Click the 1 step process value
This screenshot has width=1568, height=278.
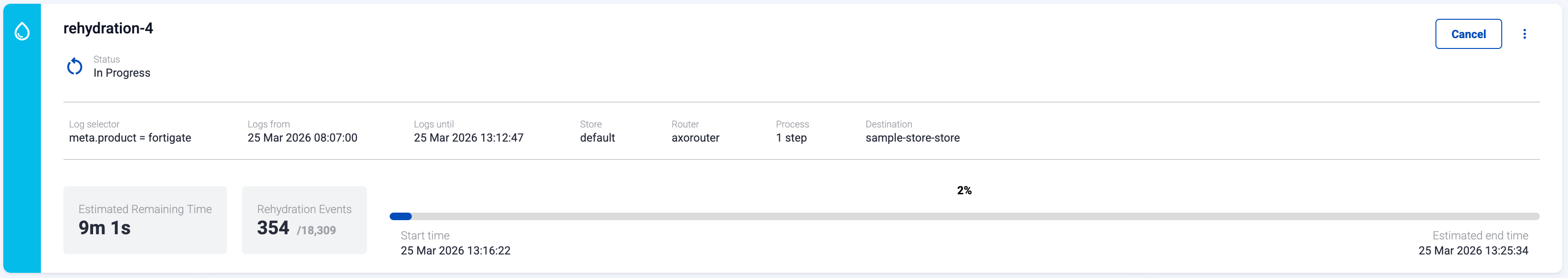[791, 138]
